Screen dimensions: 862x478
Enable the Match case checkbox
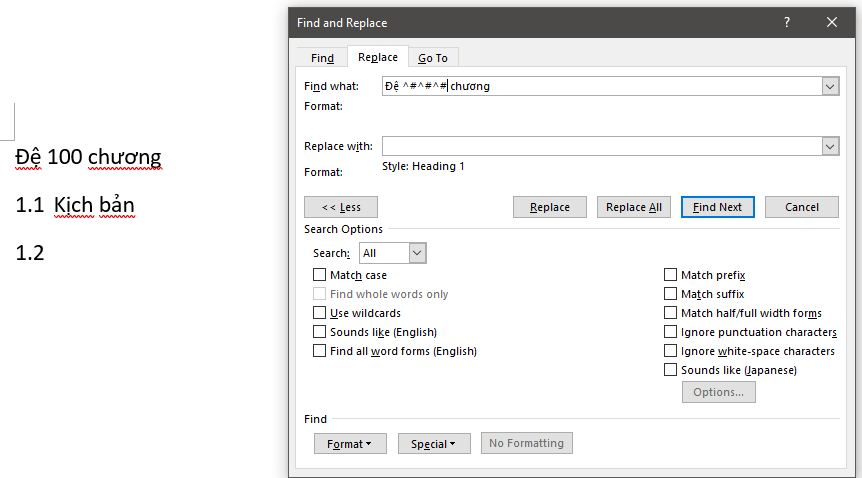coord(320,275)
